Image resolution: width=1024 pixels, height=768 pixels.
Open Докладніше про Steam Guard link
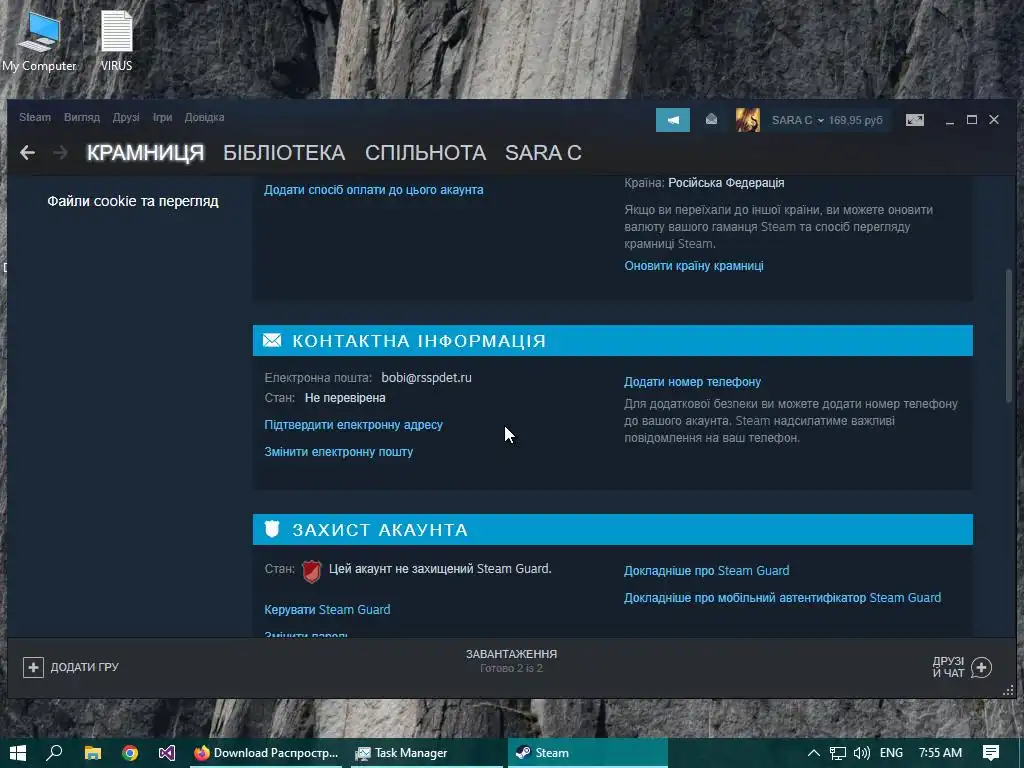tap(707, 571)
